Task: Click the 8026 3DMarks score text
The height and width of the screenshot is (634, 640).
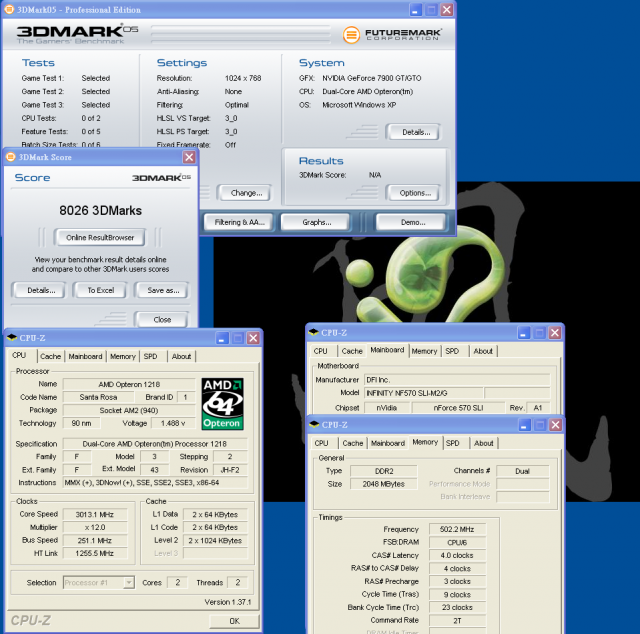Action: click(100, 211)
